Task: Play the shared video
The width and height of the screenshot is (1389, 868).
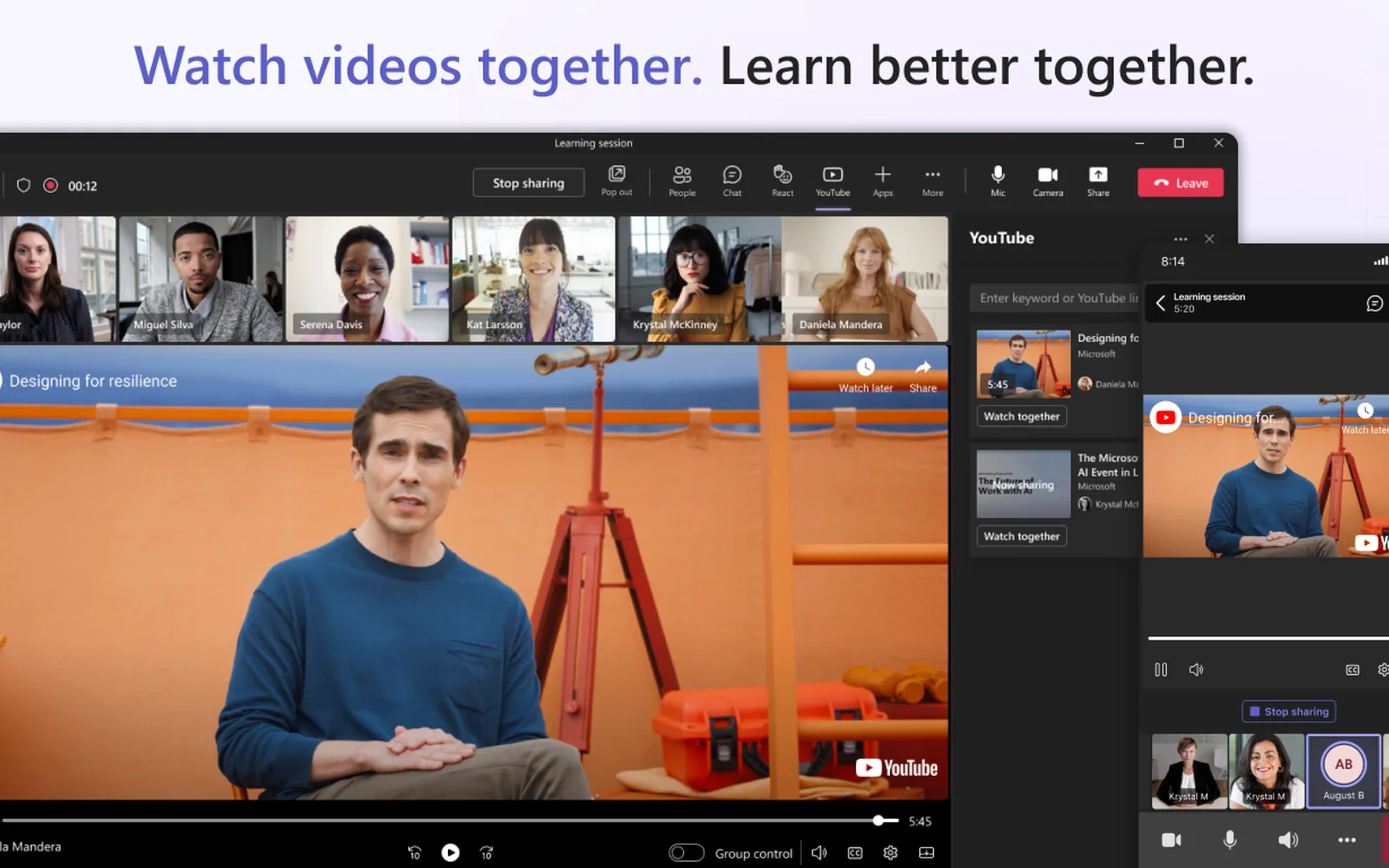Action: coord(451,852)
